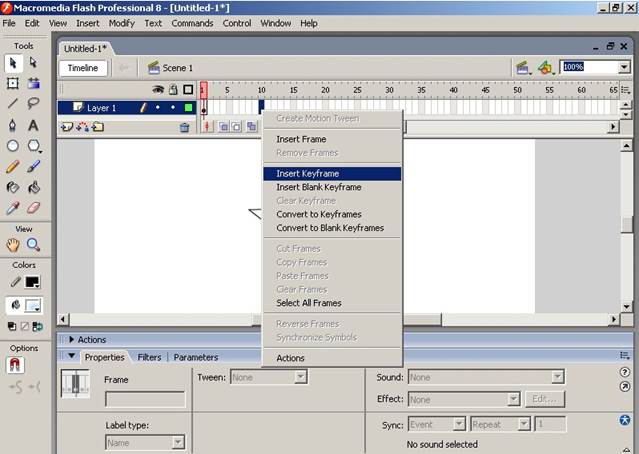
Task: Toggle Layer 1 green outline square
Action: (188, 108)
